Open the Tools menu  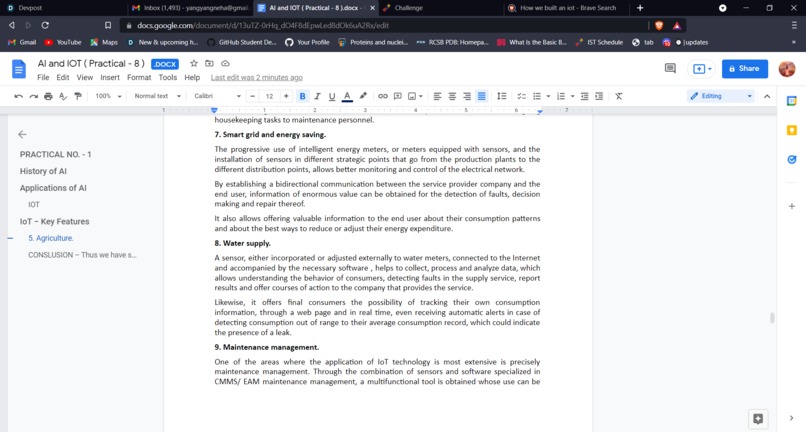point(168,78)
